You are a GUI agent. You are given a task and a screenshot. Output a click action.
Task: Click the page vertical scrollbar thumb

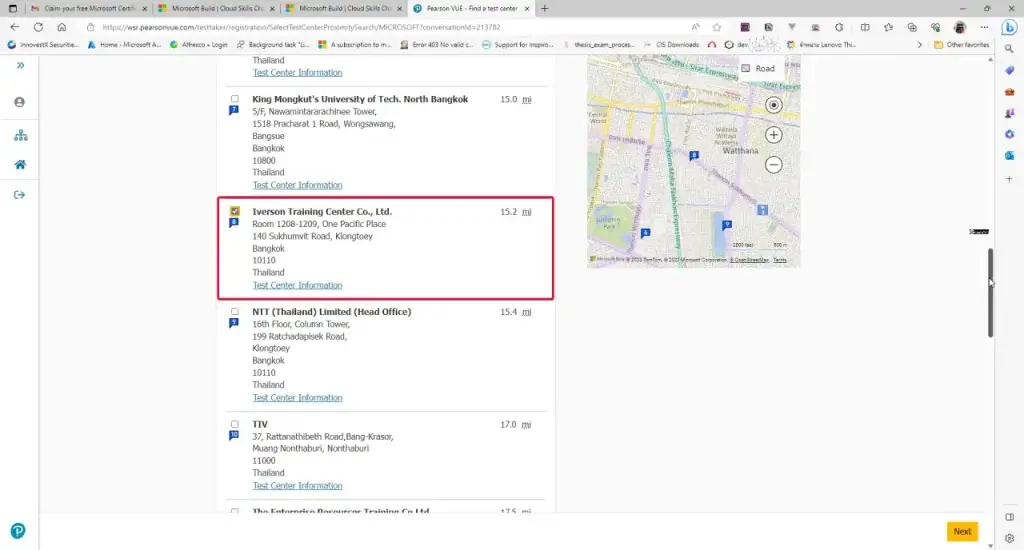(x=990, y=293)
